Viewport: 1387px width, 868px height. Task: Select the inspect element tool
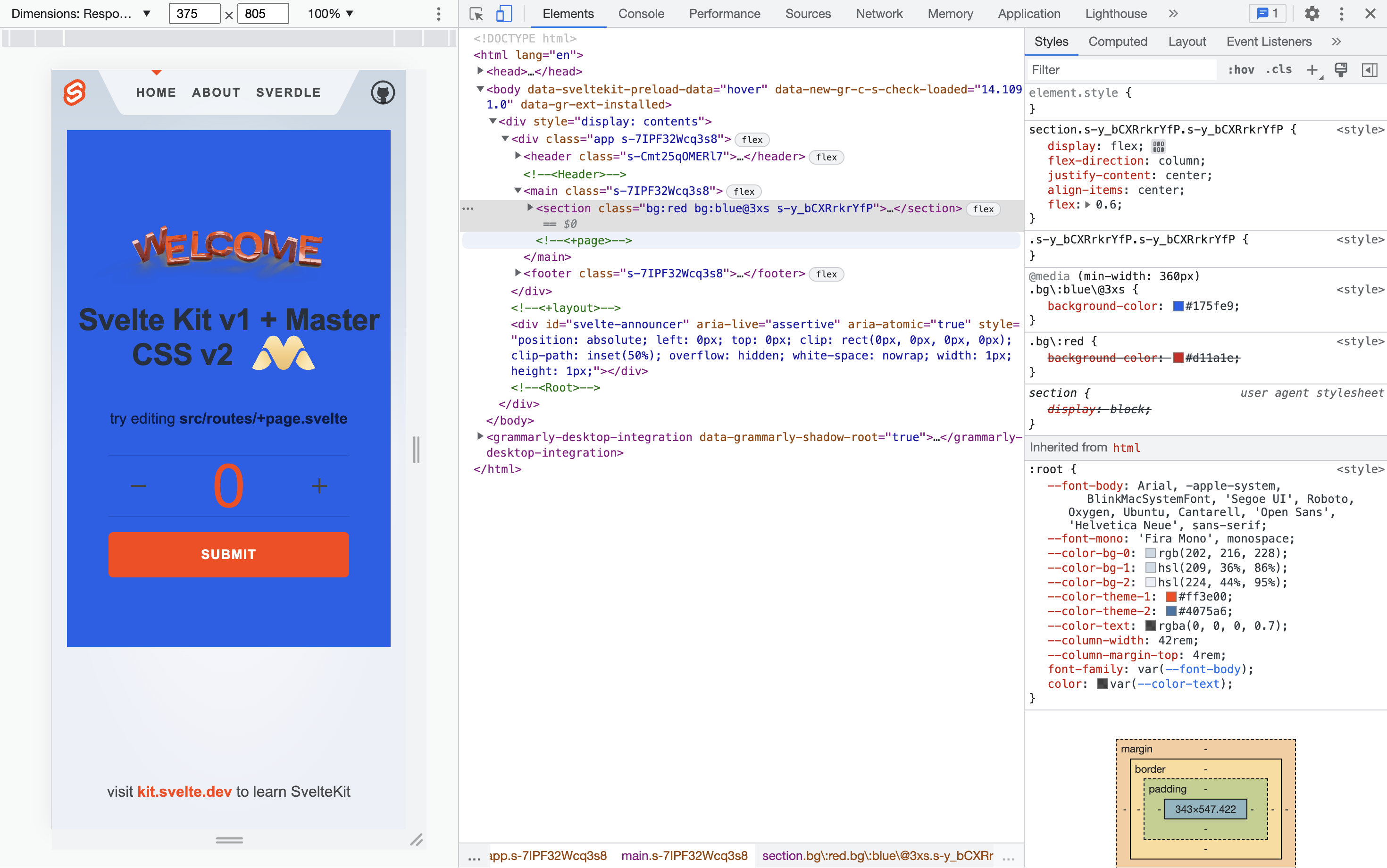point(476,13)
